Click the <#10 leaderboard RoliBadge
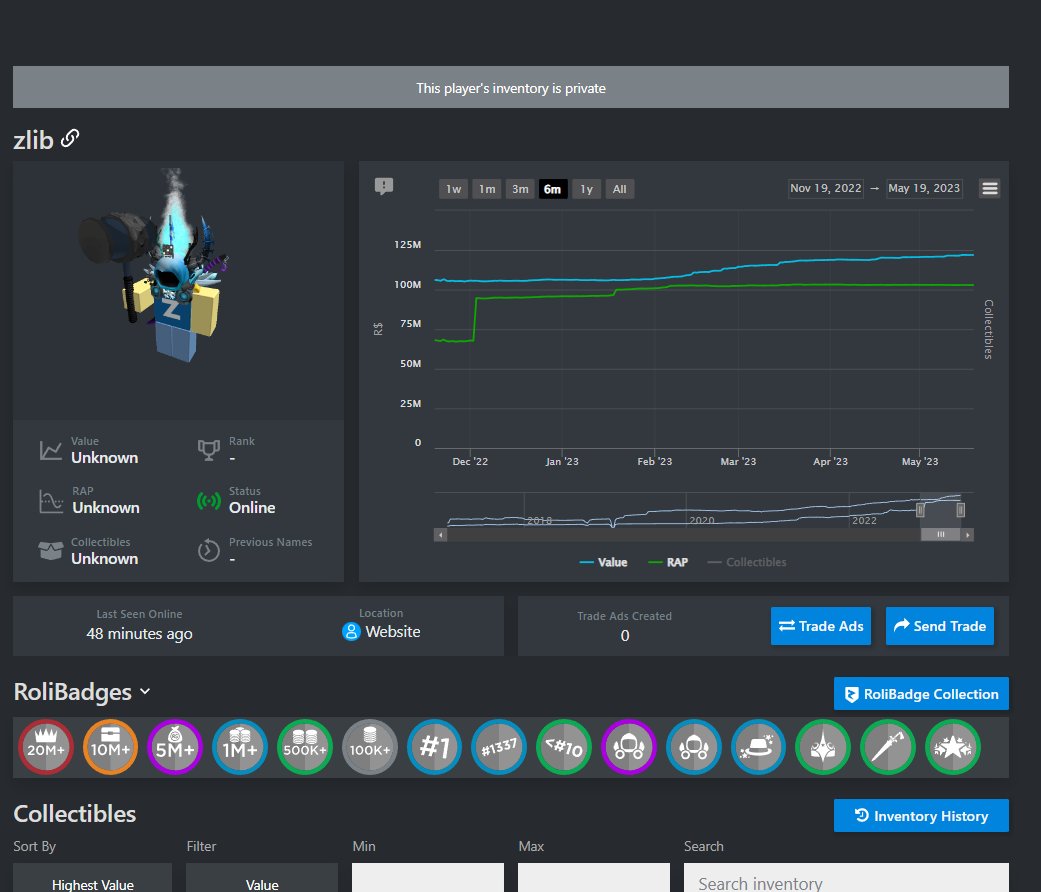The image size is (1041, 892). [x=564, y=747]
